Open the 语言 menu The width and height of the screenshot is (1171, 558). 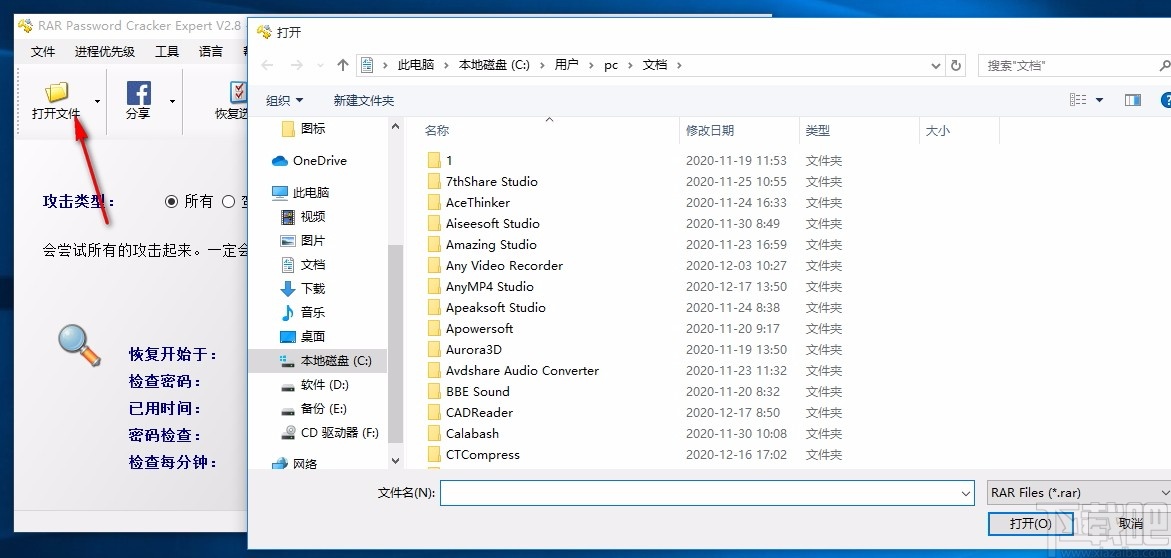tap(211, 52)
